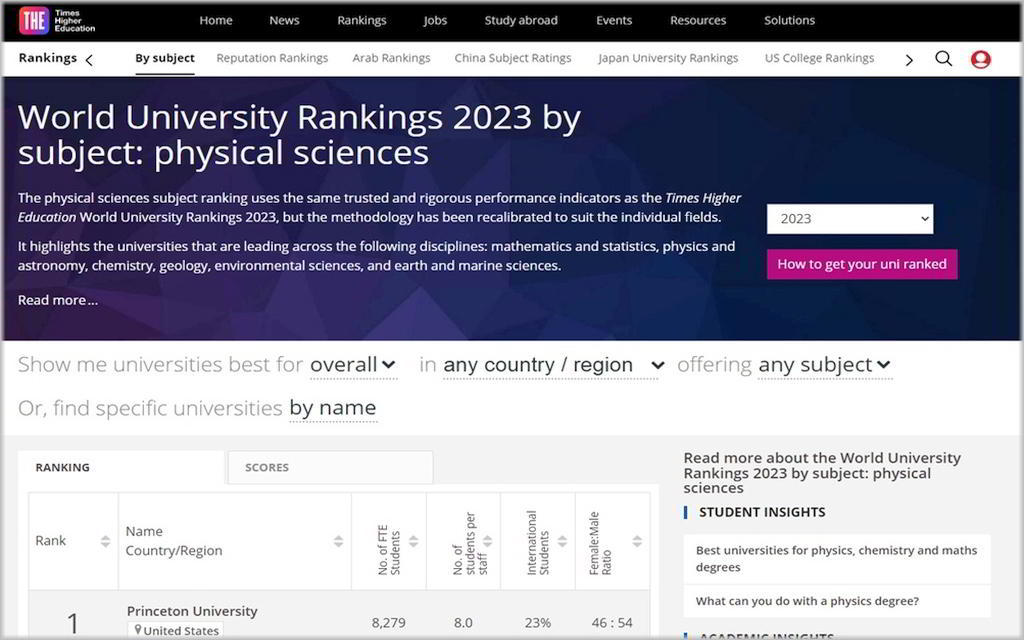Expand the 'overall' best-for dropdown

click(353, 364)
